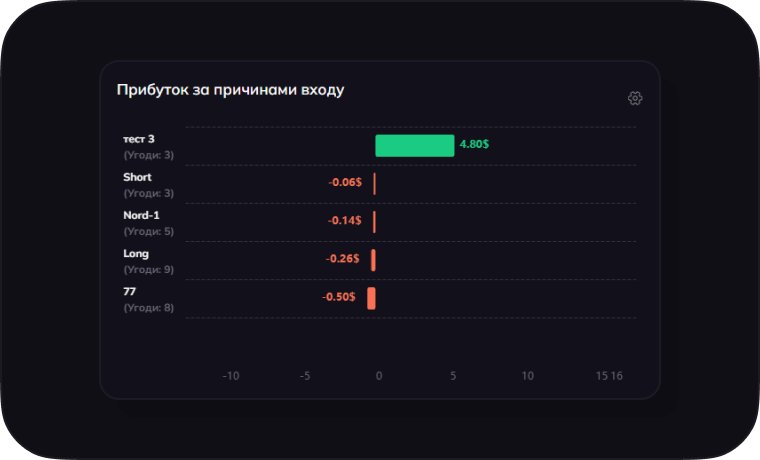
Task: Click the chart title "Прибуток за причинами входу"
Action: tap(230, 90)
